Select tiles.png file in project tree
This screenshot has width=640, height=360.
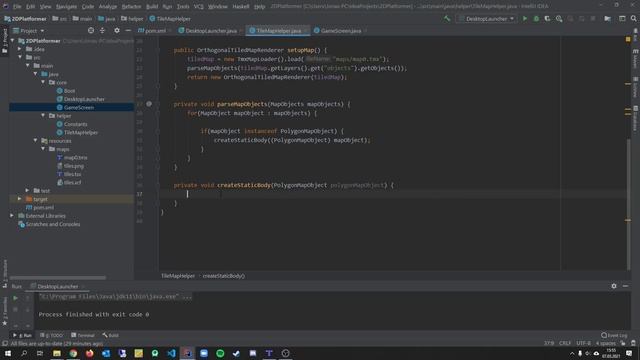pyautogui.click(x=73, y=166)
